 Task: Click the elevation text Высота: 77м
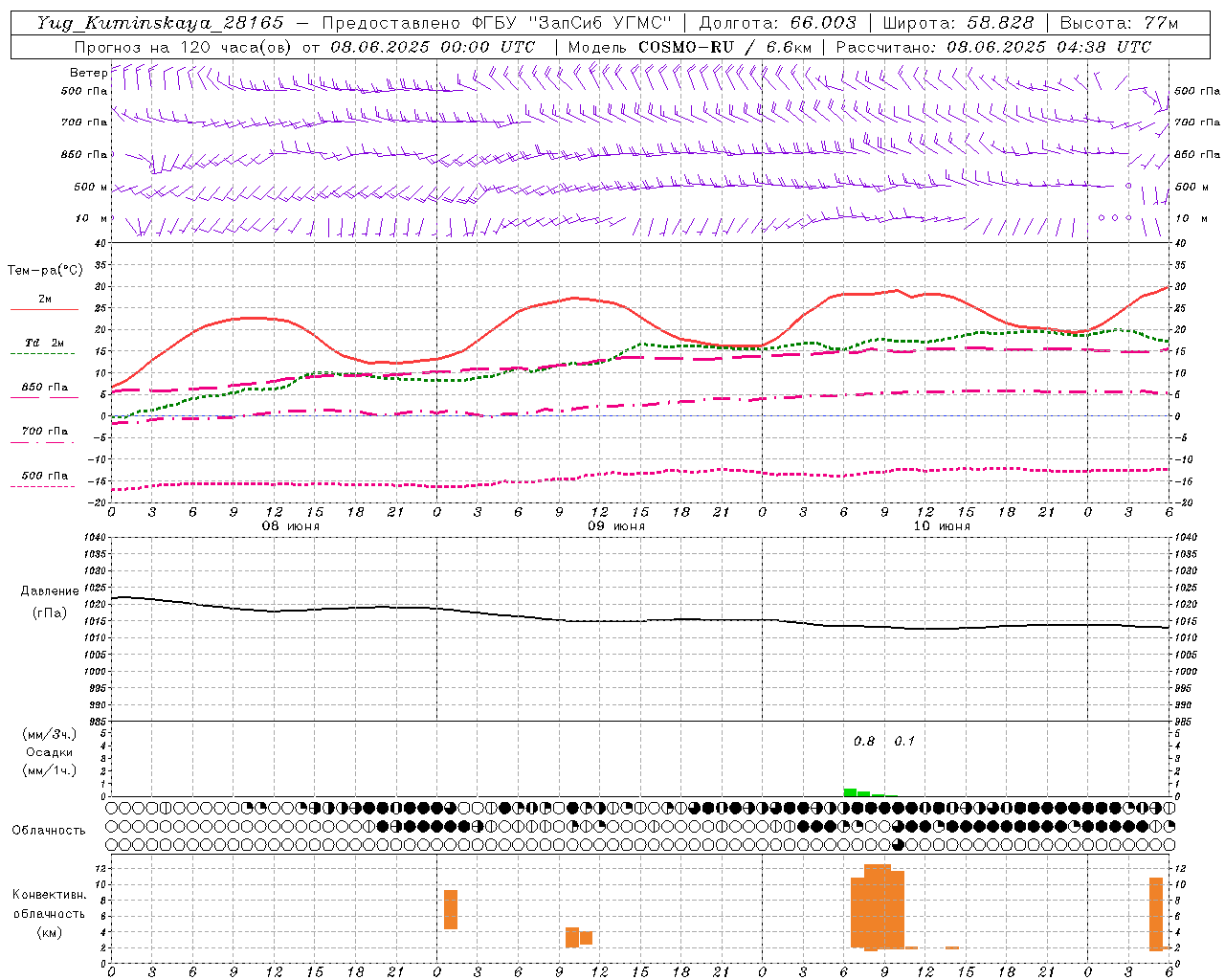tap(1119, 23)
